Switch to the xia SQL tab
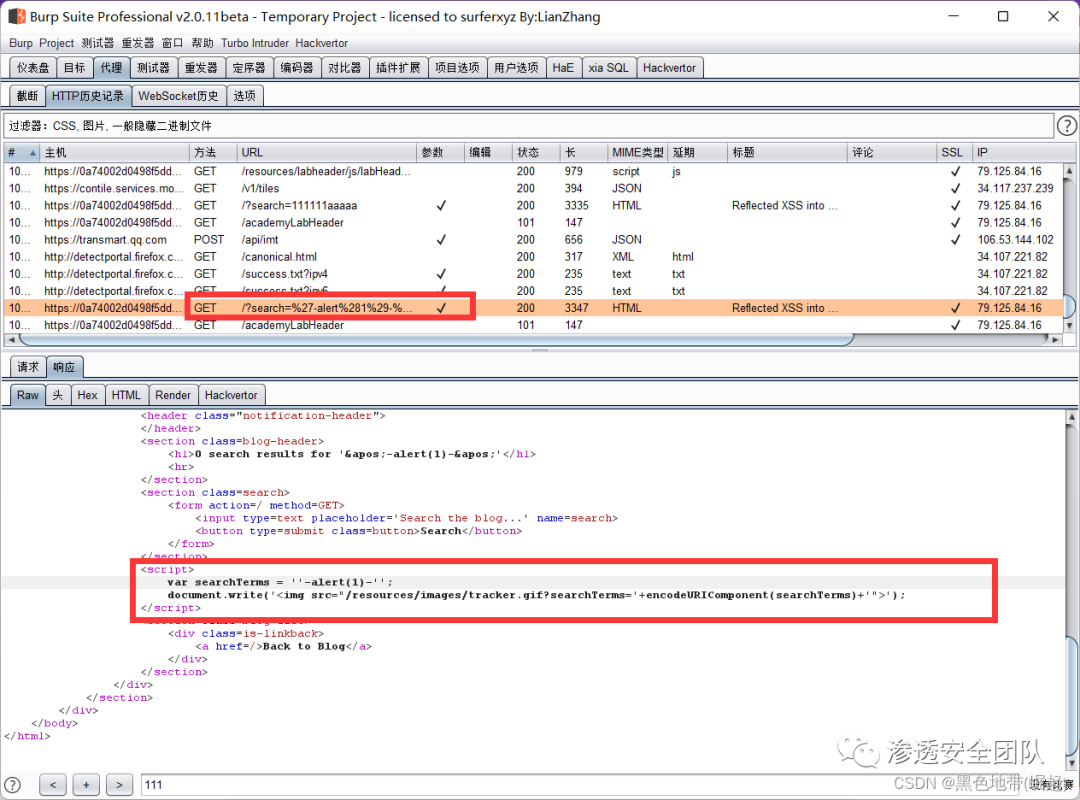Image resolution: width=1080 pixels, height=800 pixels. point(608,68)
